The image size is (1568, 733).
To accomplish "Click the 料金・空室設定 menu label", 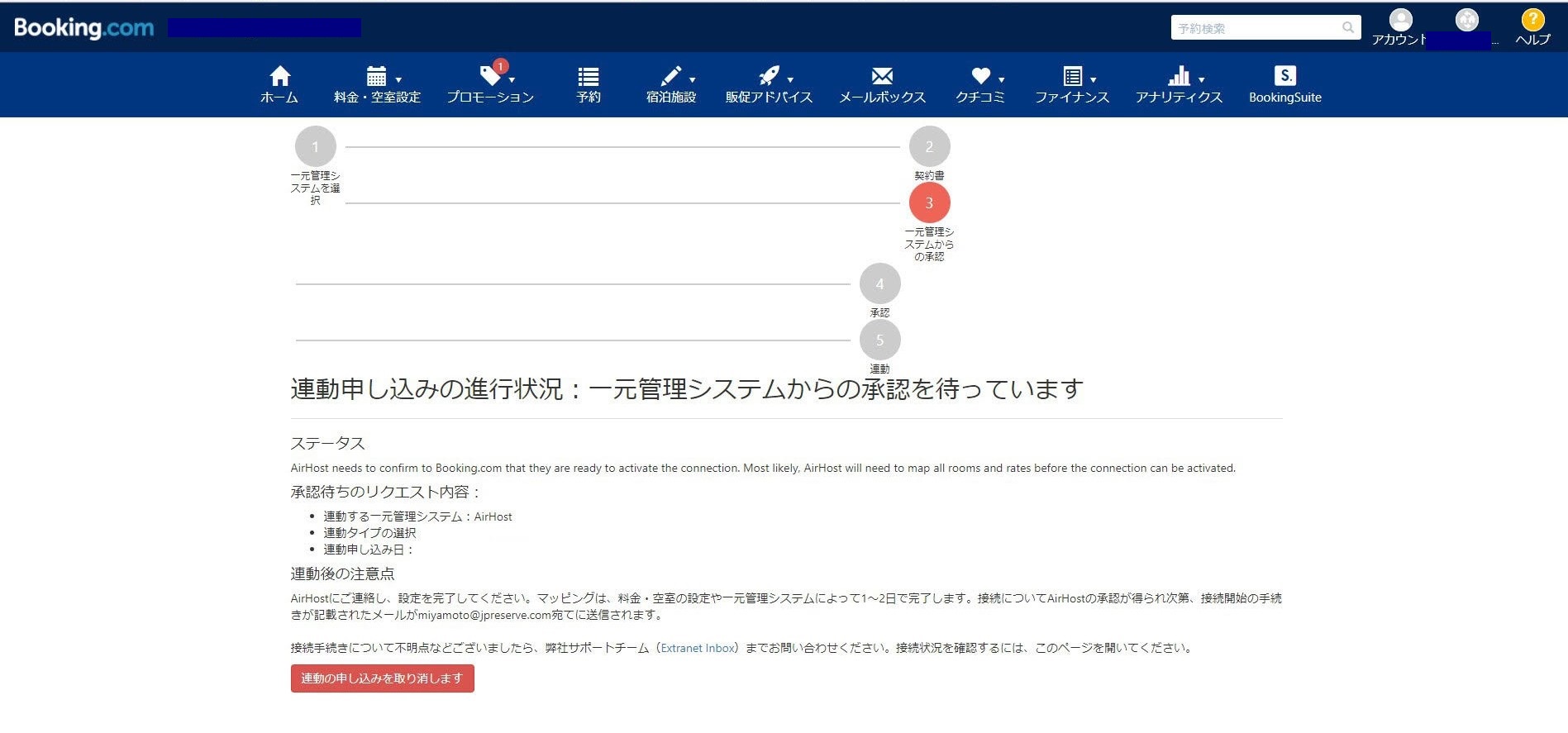I will (377, 98).
